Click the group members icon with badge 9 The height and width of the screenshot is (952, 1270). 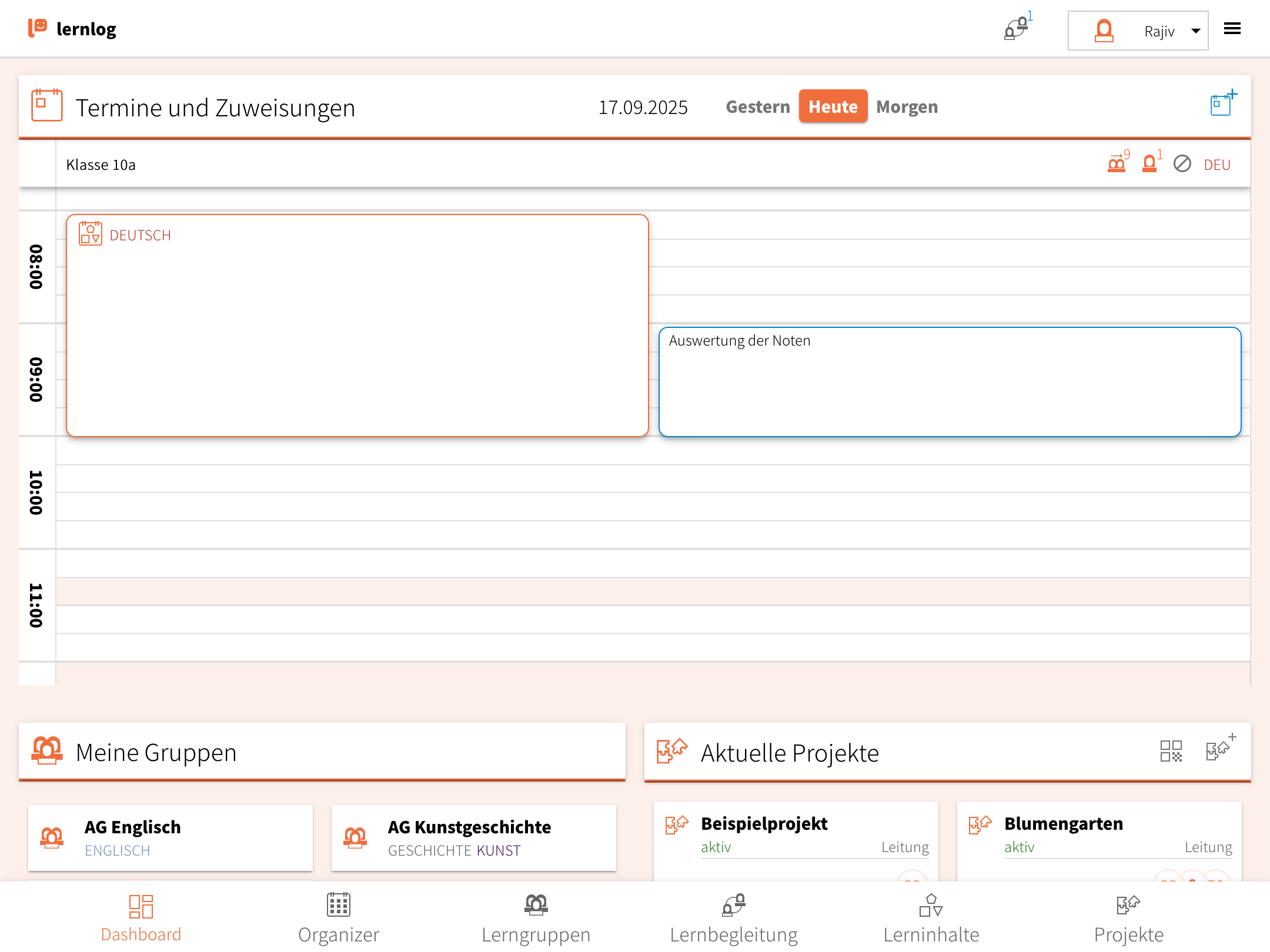[x=1117, y=163]
